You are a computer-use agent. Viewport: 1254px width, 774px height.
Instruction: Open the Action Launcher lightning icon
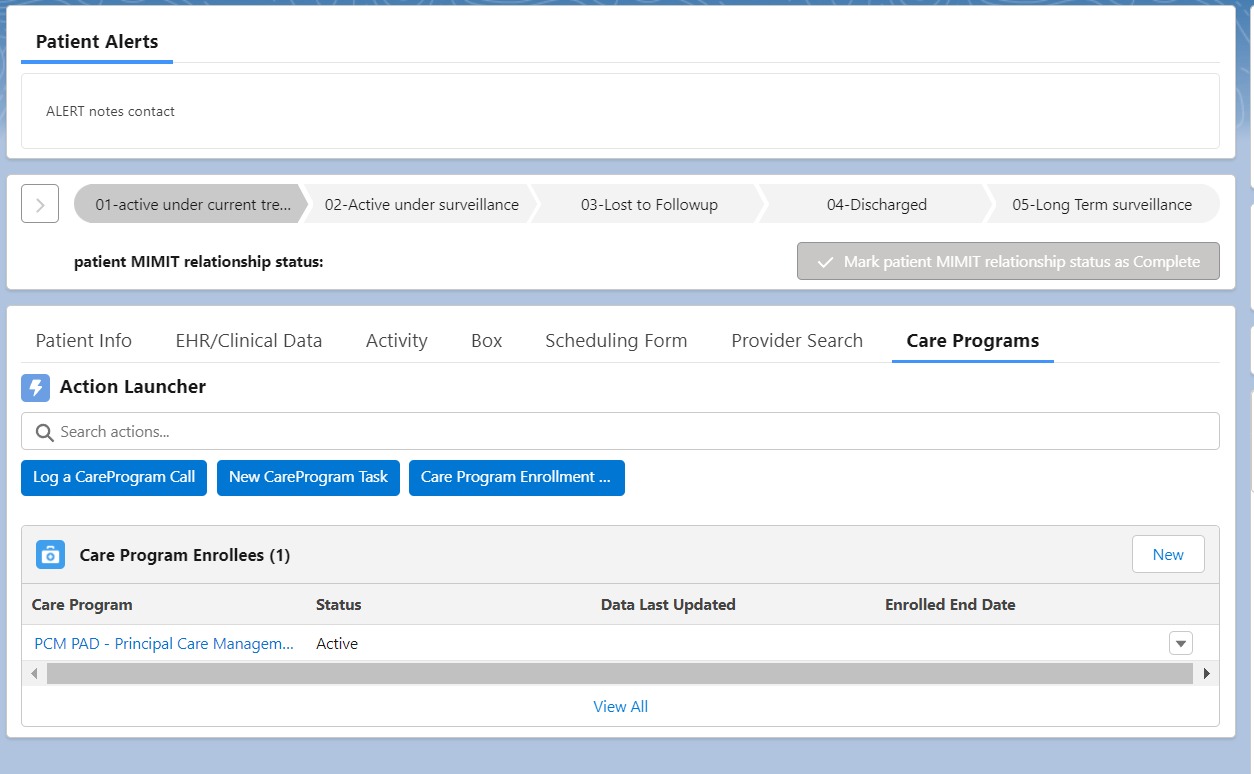[35, 386]
